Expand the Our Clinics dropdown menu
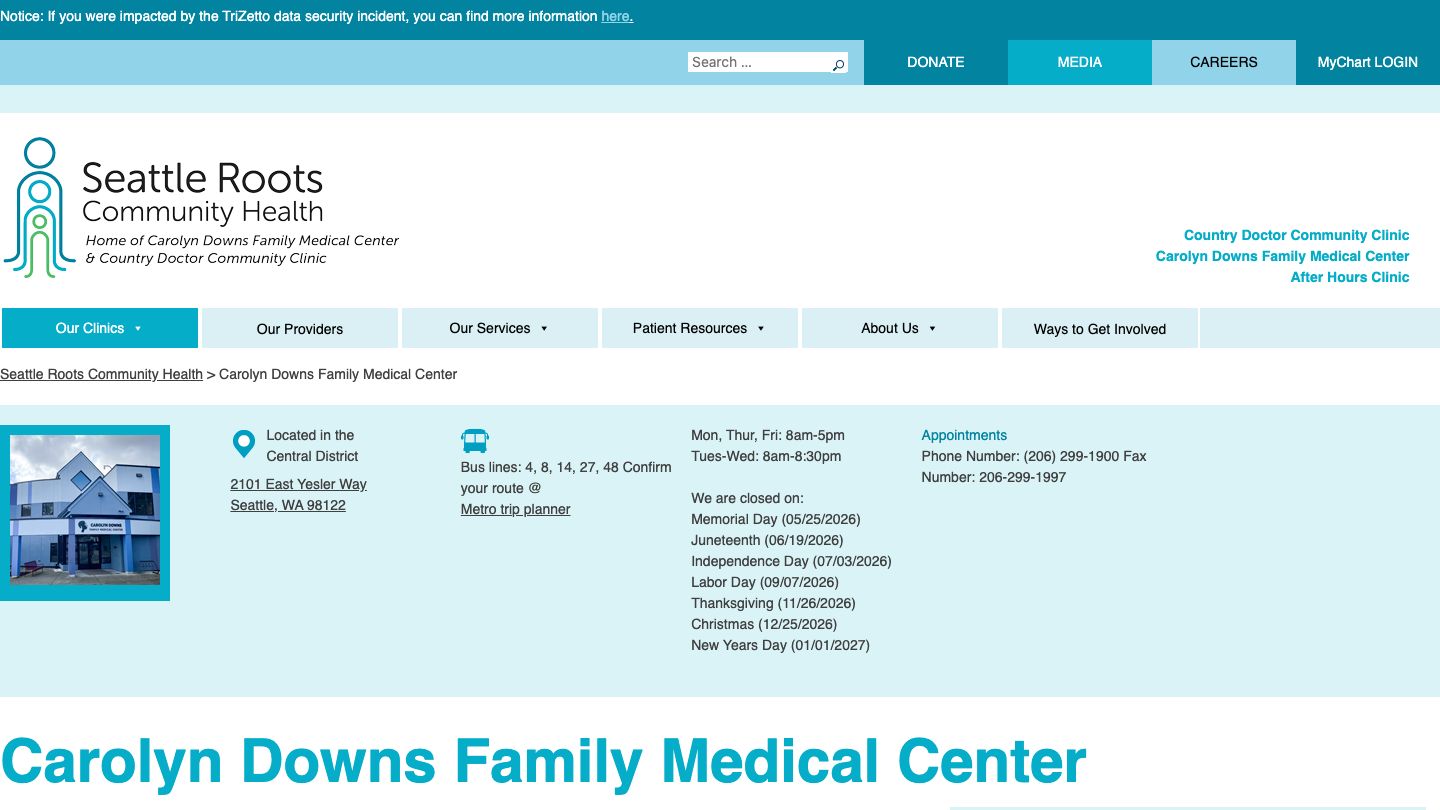Image resolution: width=1440 pixels, height=810 pixels. [100, 327]
